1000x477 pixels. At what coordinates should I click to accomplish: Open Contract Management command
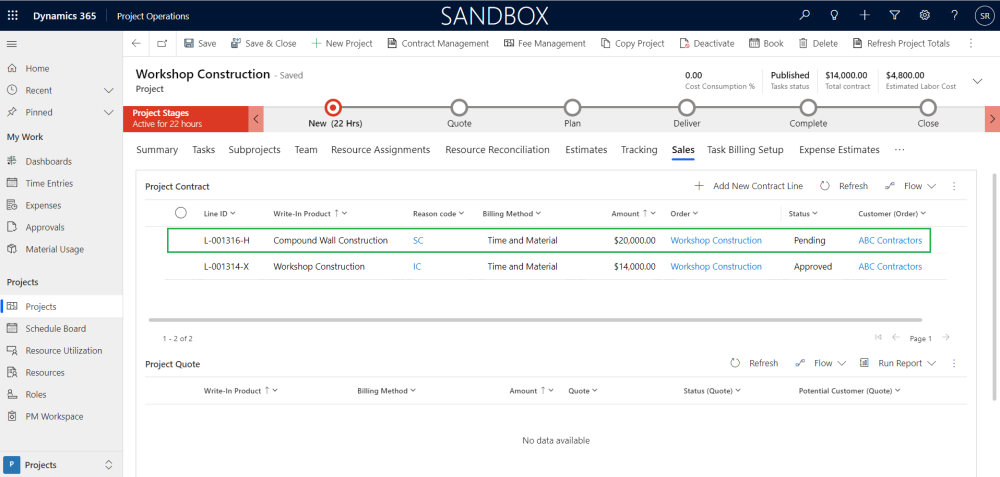pos(438,43)
